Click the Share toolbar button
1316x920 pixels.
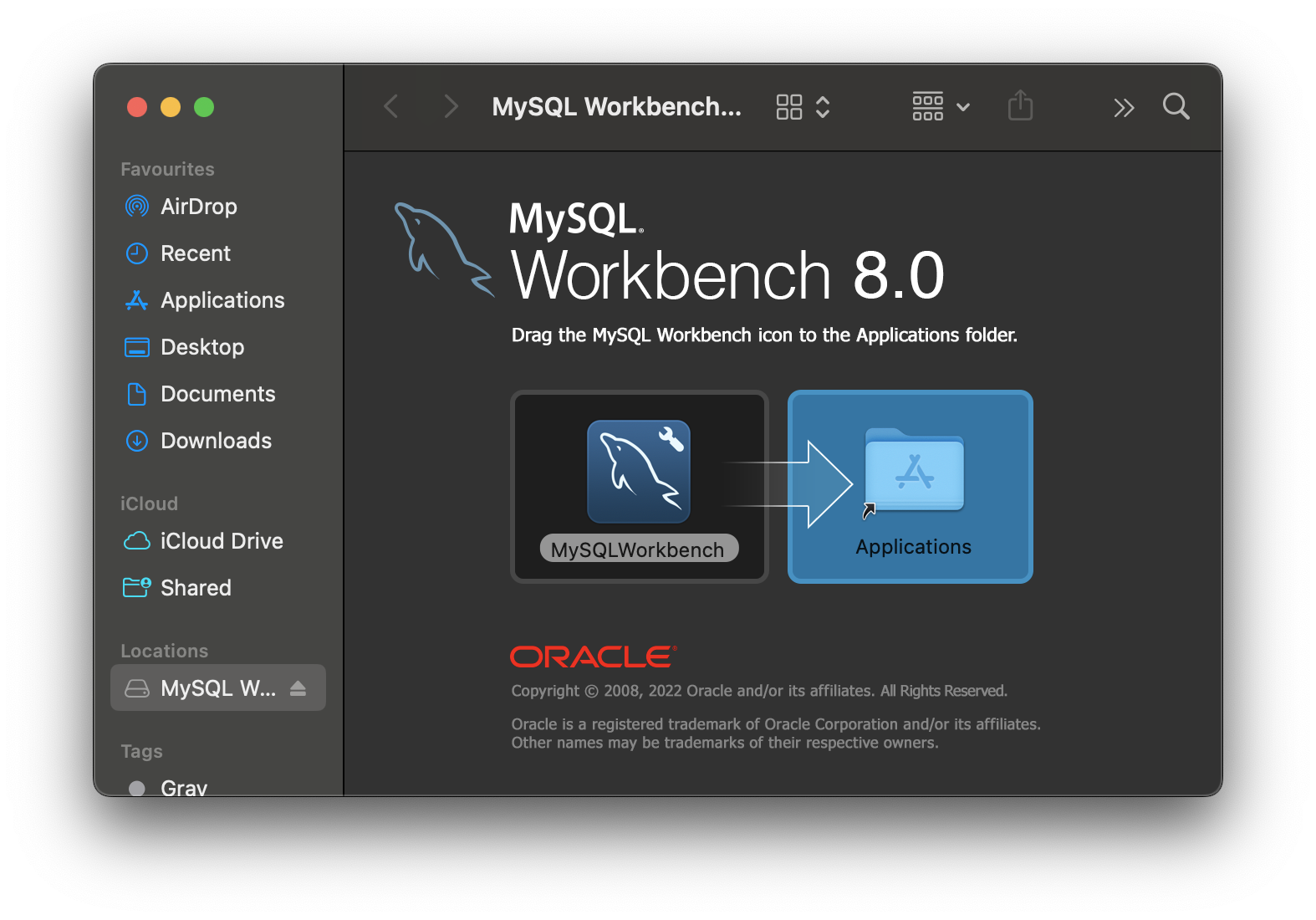click(1020, 105)
